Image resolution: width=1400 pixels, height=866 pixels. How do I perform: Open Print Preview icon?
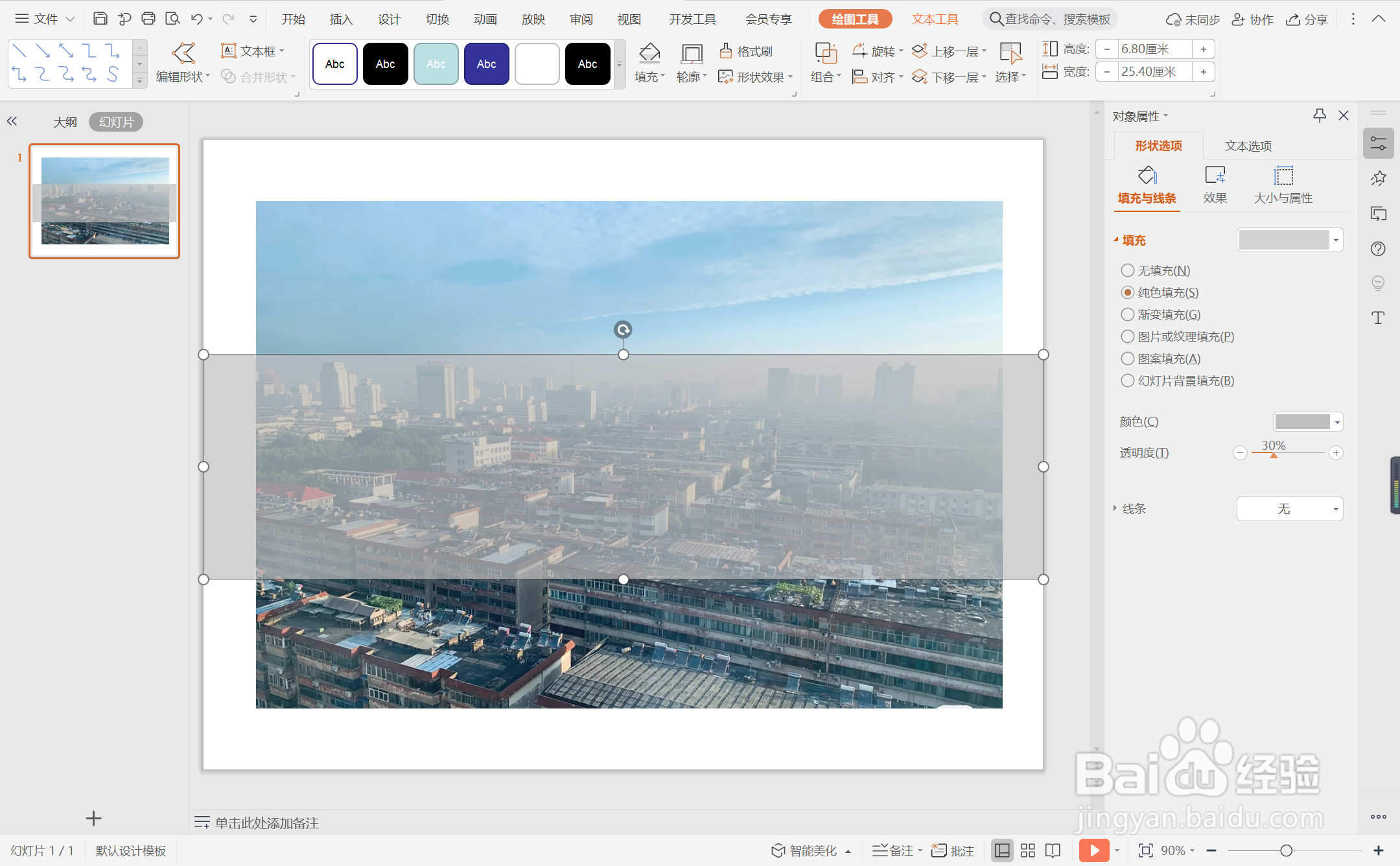[172, 19]
